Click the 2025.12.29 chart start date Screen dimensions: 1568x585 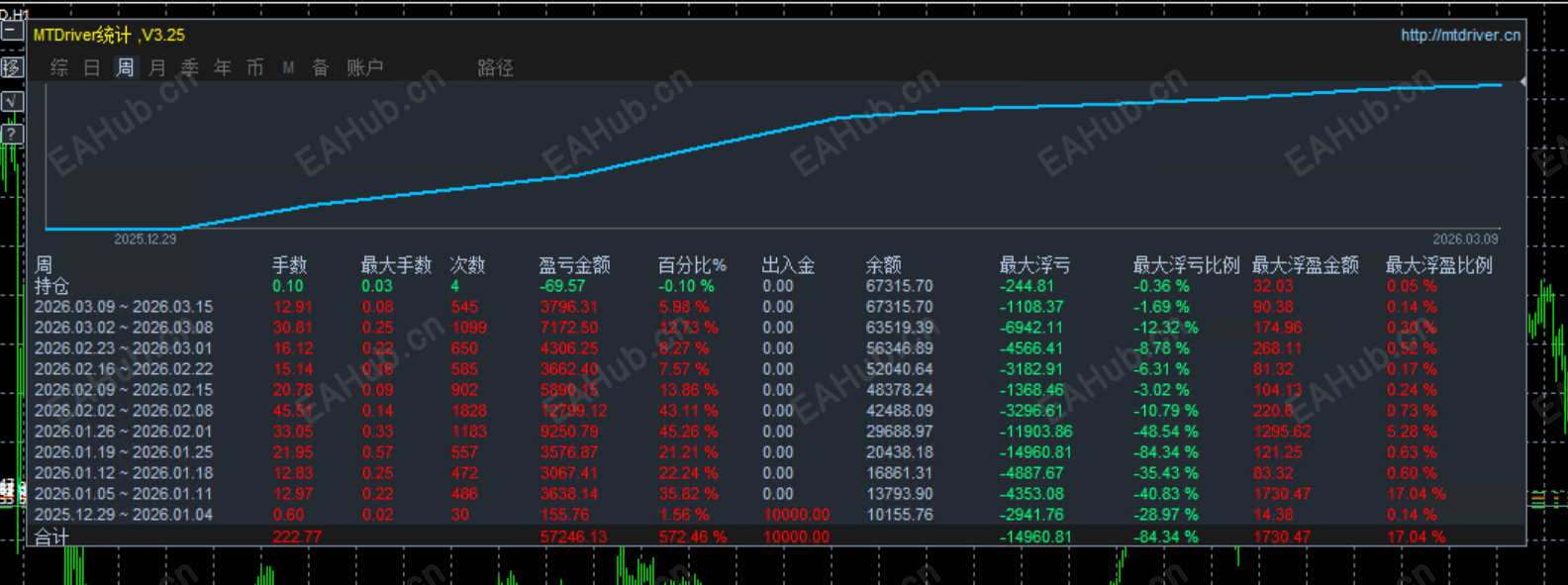(145, 239)
